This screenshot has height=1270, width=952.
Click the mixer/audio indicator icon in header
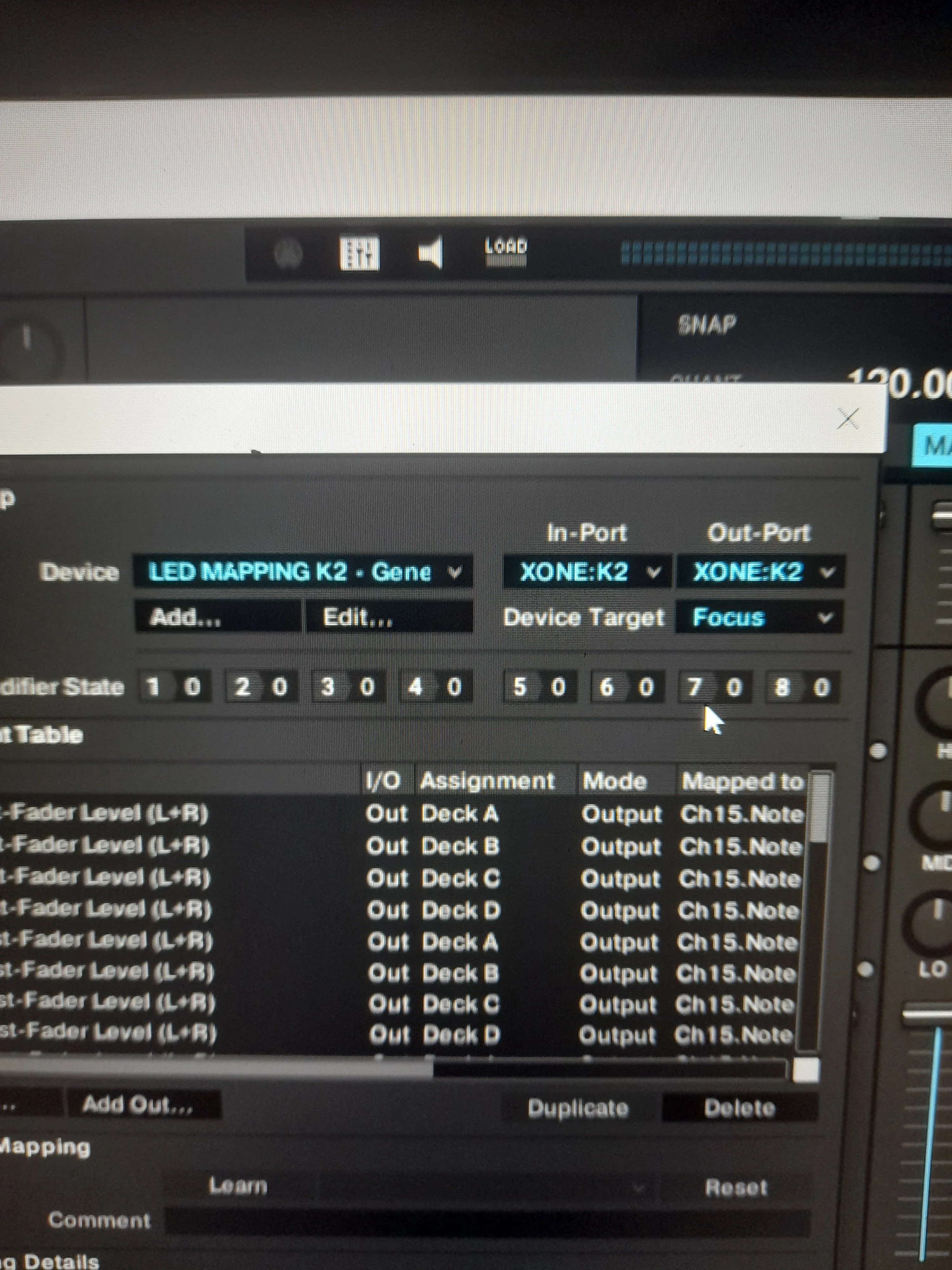[359, 253]
